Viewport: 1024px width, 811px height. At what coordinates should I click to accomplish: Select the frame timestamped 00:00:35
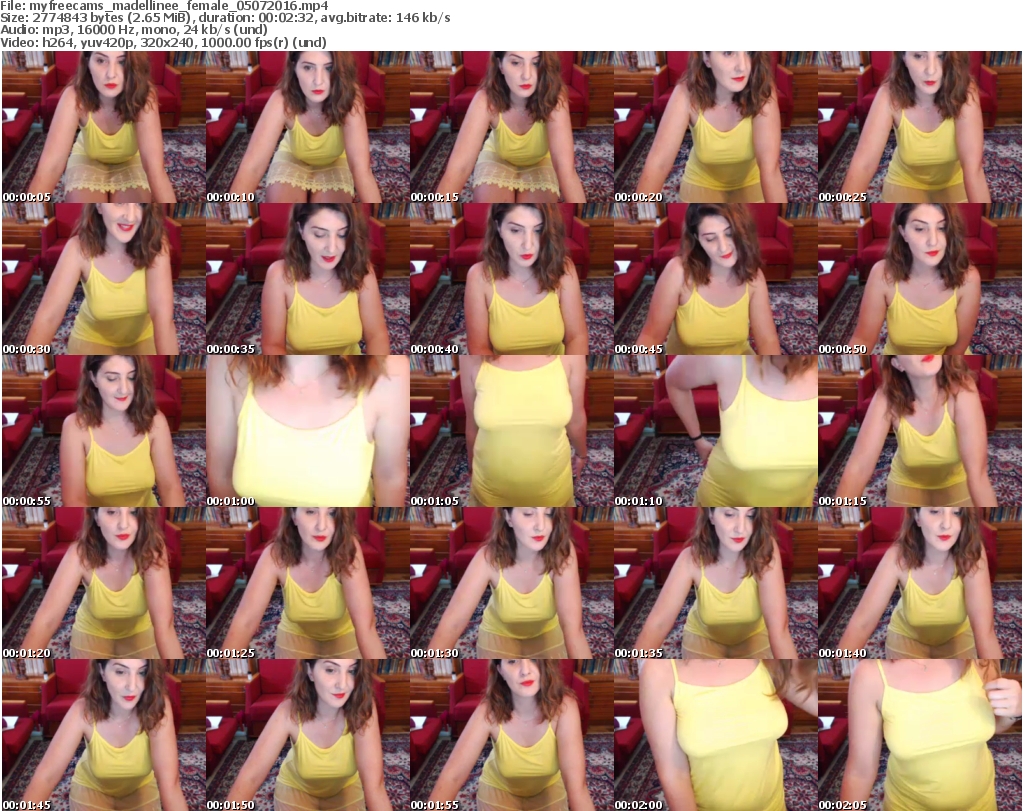tap(308, 279)
